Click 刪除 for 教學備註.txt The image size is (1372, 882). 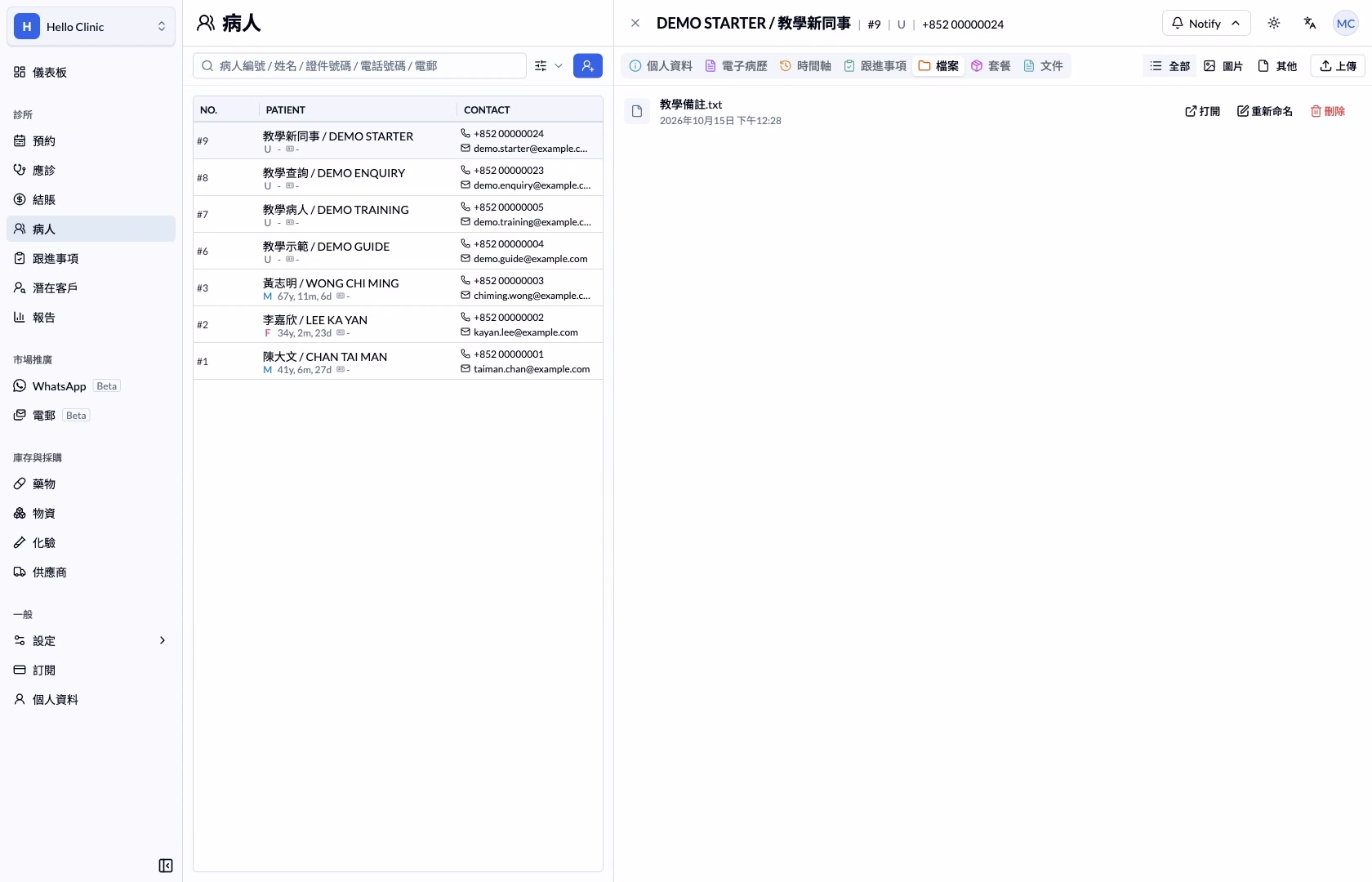pos(1328,112)
